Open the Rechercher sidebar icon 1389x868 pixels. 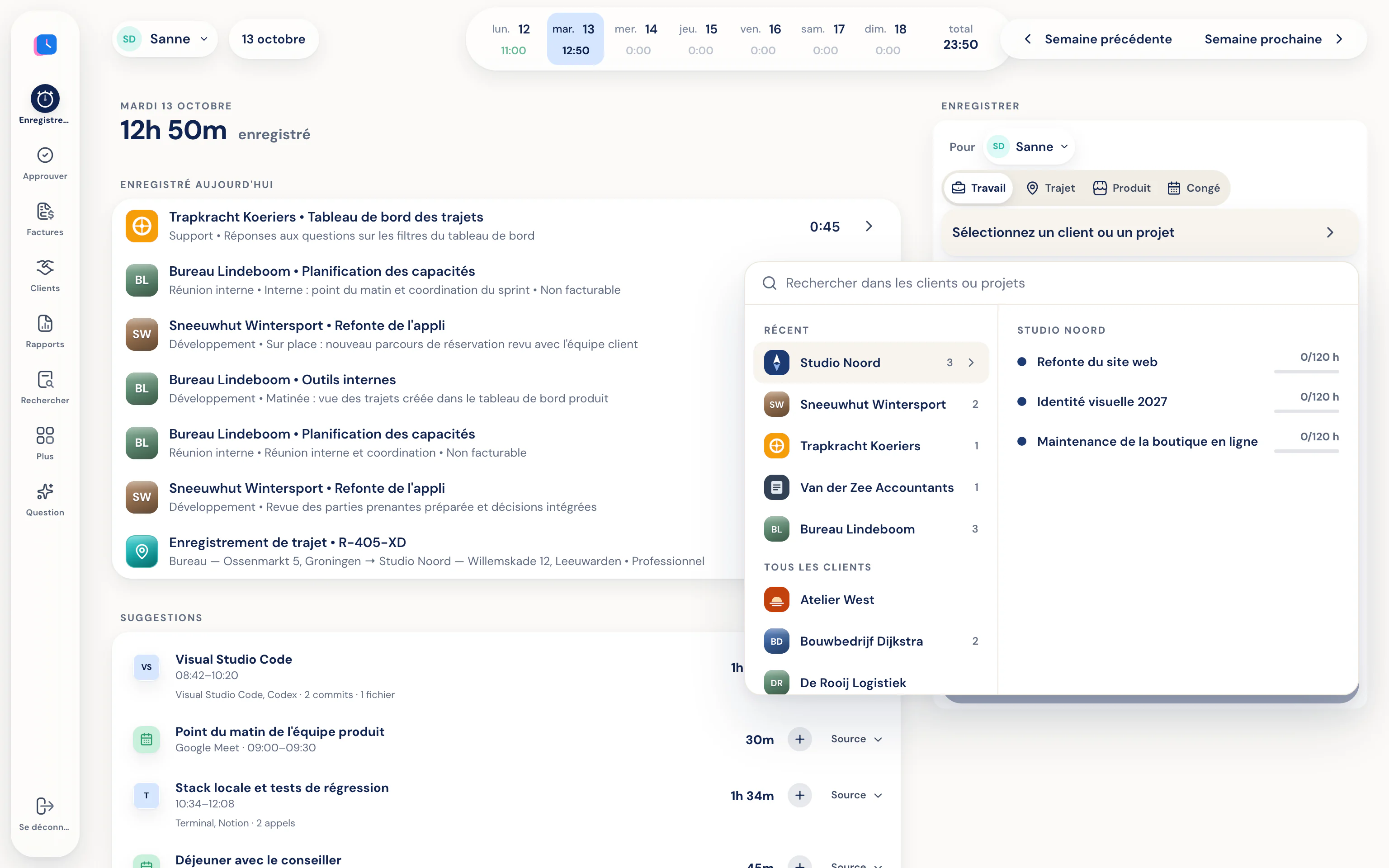click(45, 379)
